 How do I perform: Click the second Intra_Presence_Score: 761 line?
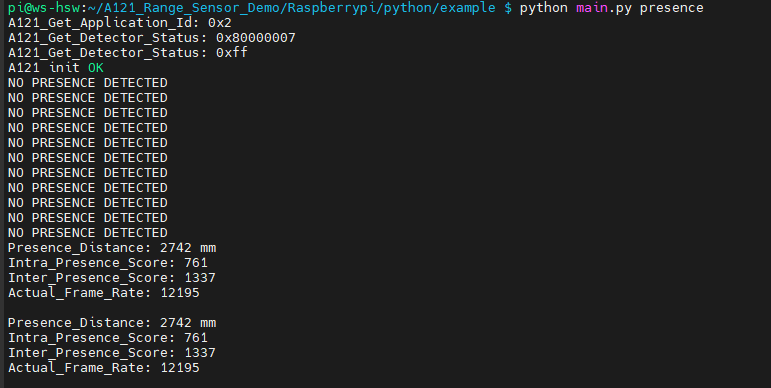[108, 338]
